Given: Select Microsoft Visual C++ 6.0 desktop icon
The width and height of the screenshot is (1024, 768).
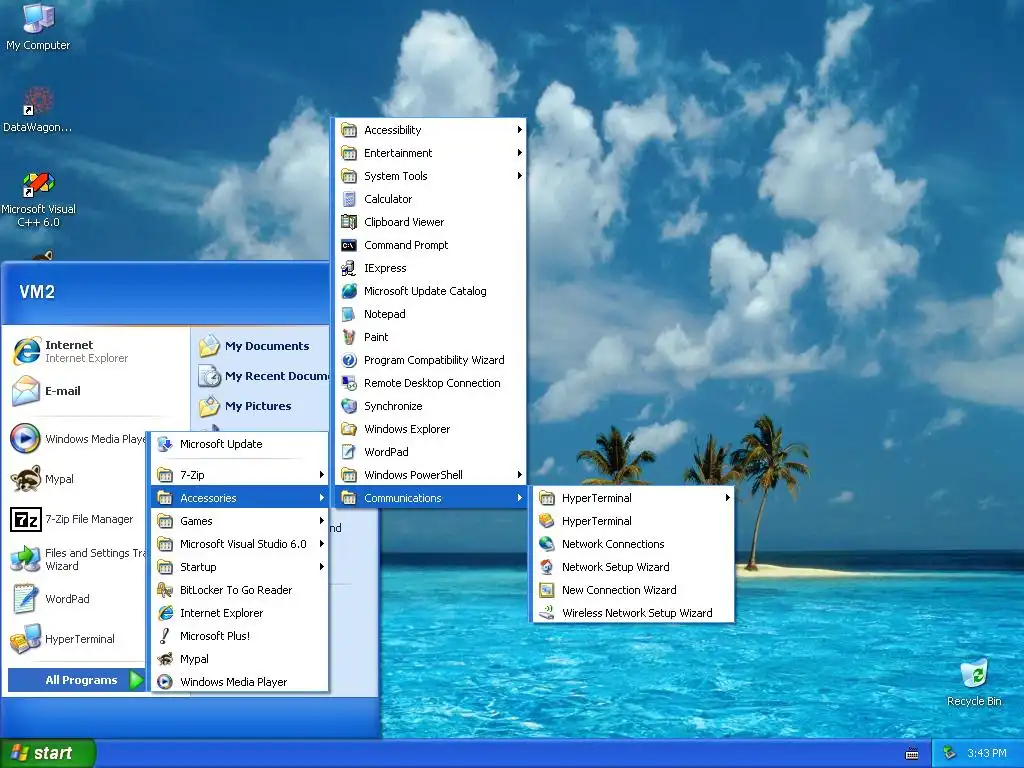Looking at the screenshot, I should [x=38, y=199].
